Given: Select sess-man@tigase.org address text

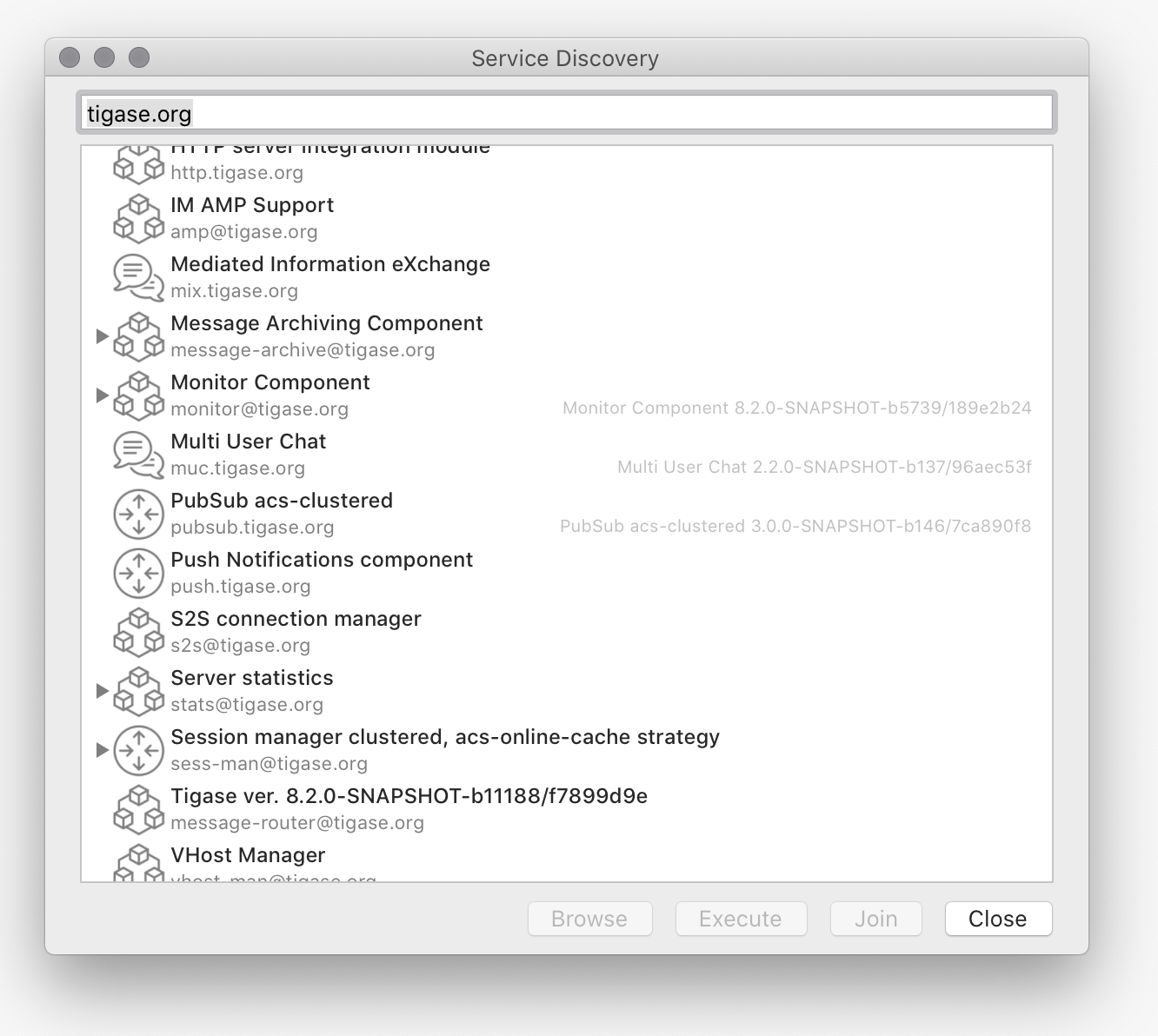Looking at the screenshot, I should point(270,764).
